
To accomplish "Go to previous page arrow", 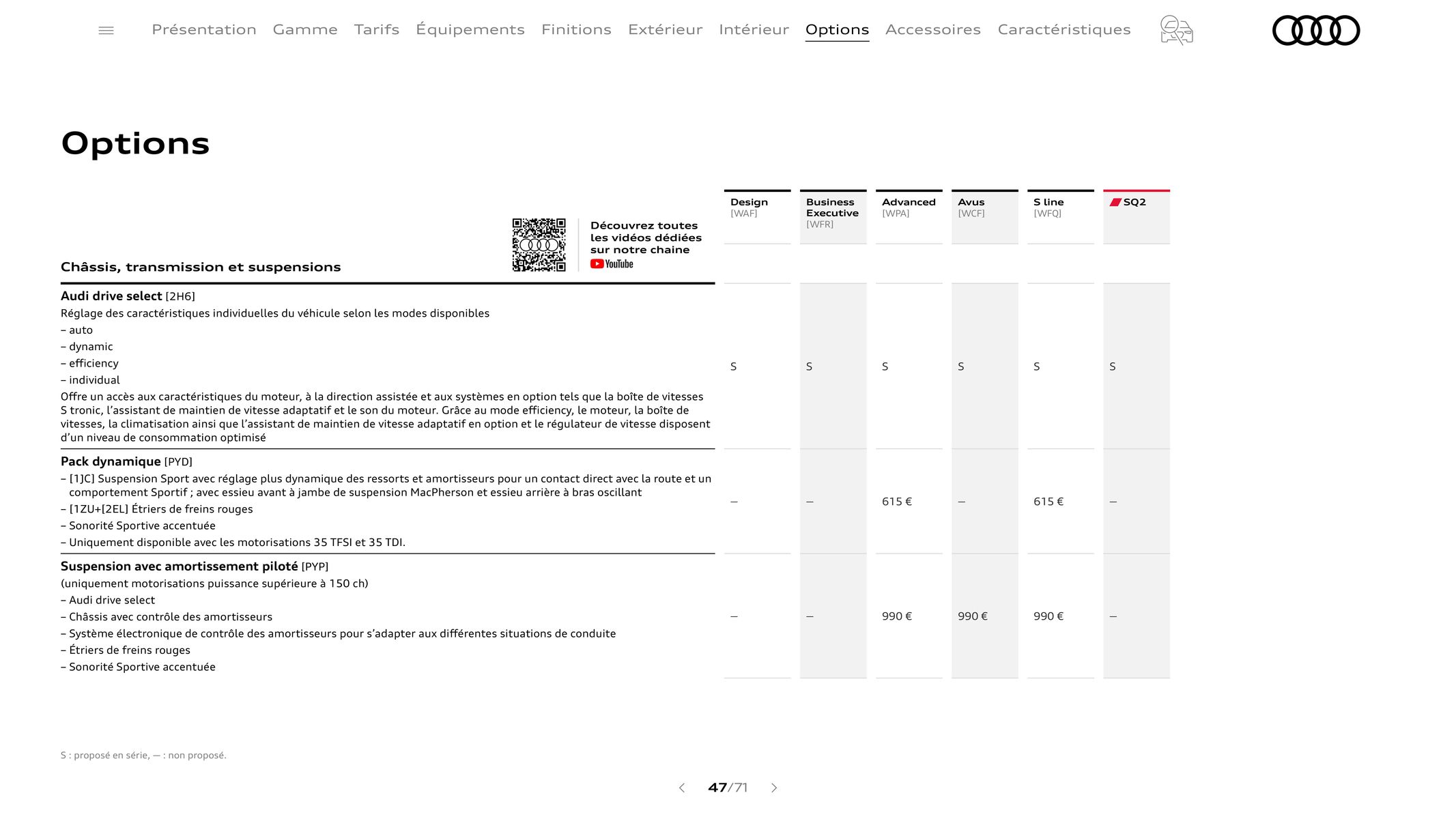I will tap(681, 788).
